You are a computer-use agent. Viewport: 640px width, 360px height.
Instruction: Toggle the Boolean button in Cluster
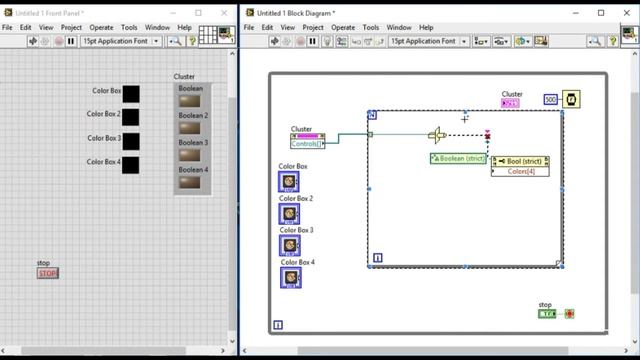189,101
